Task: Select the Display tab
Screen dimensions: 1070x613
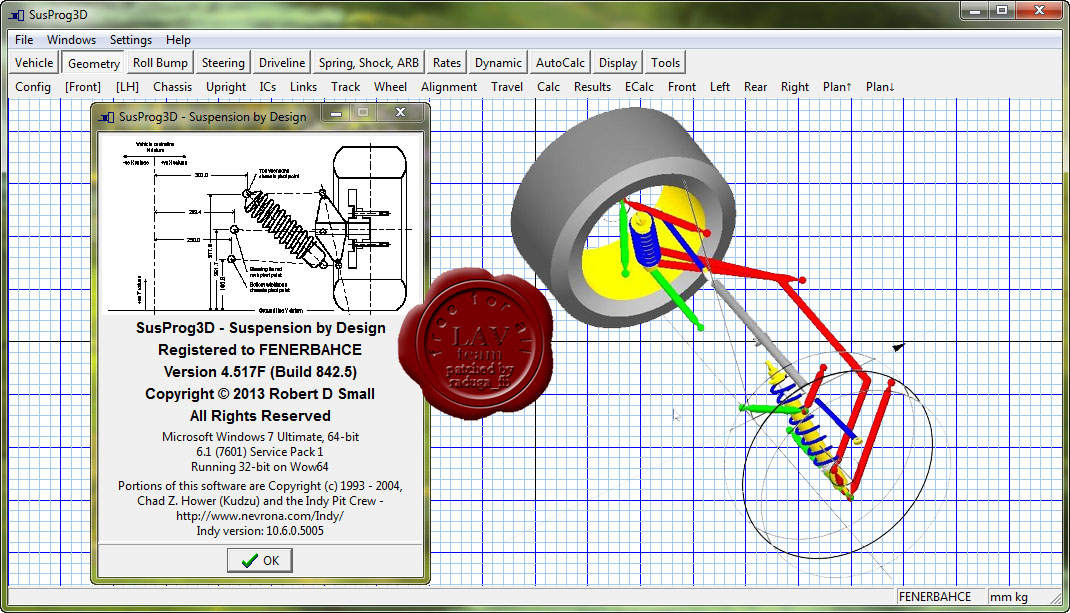Action: pos(618,63)
